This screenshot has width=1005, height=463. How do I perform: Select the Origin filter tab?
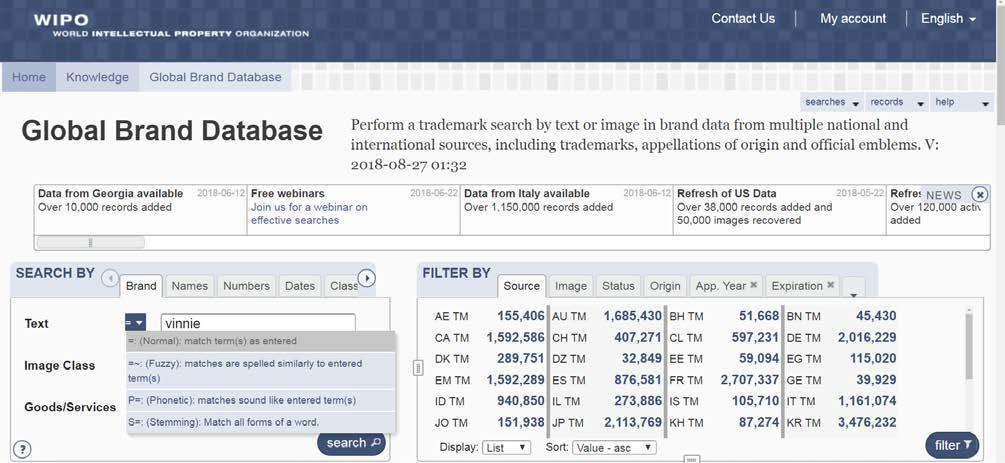pos(665,286)
